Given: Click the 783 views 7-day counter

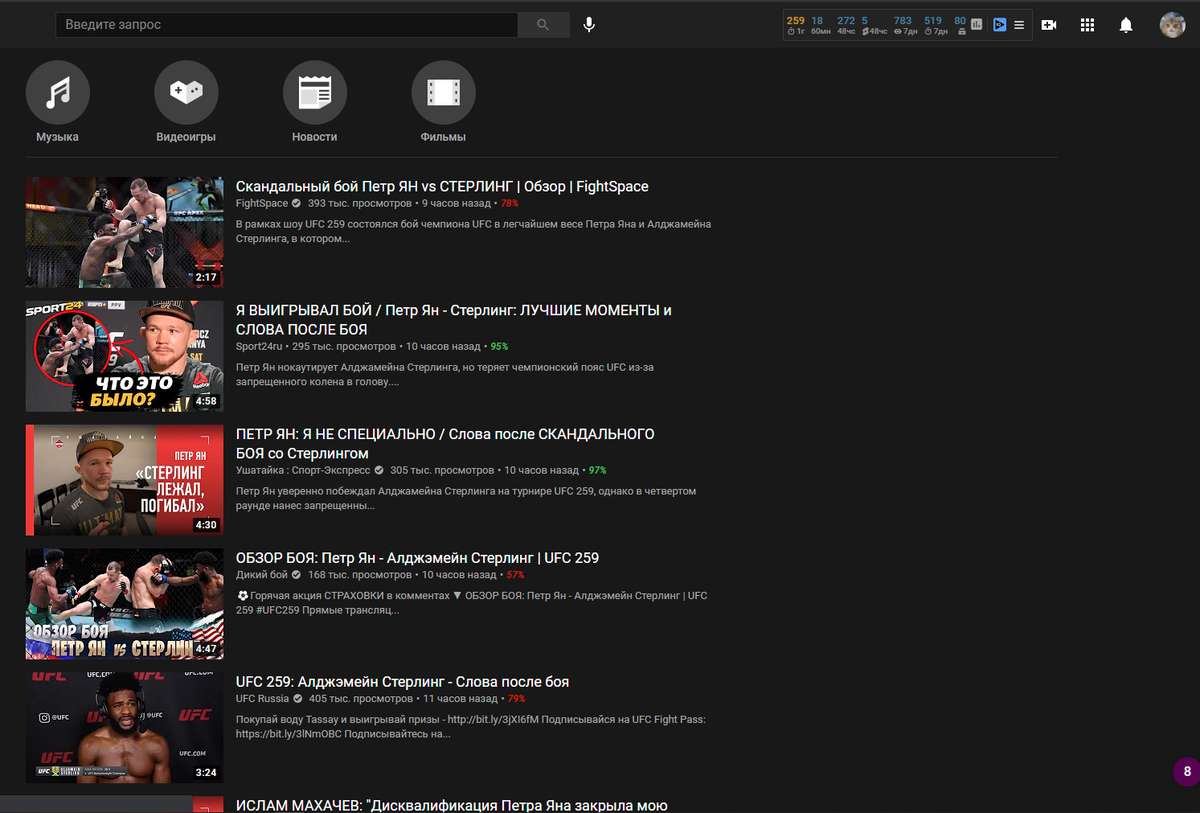Looking at the screenshot, I should [x=903, y=25].
